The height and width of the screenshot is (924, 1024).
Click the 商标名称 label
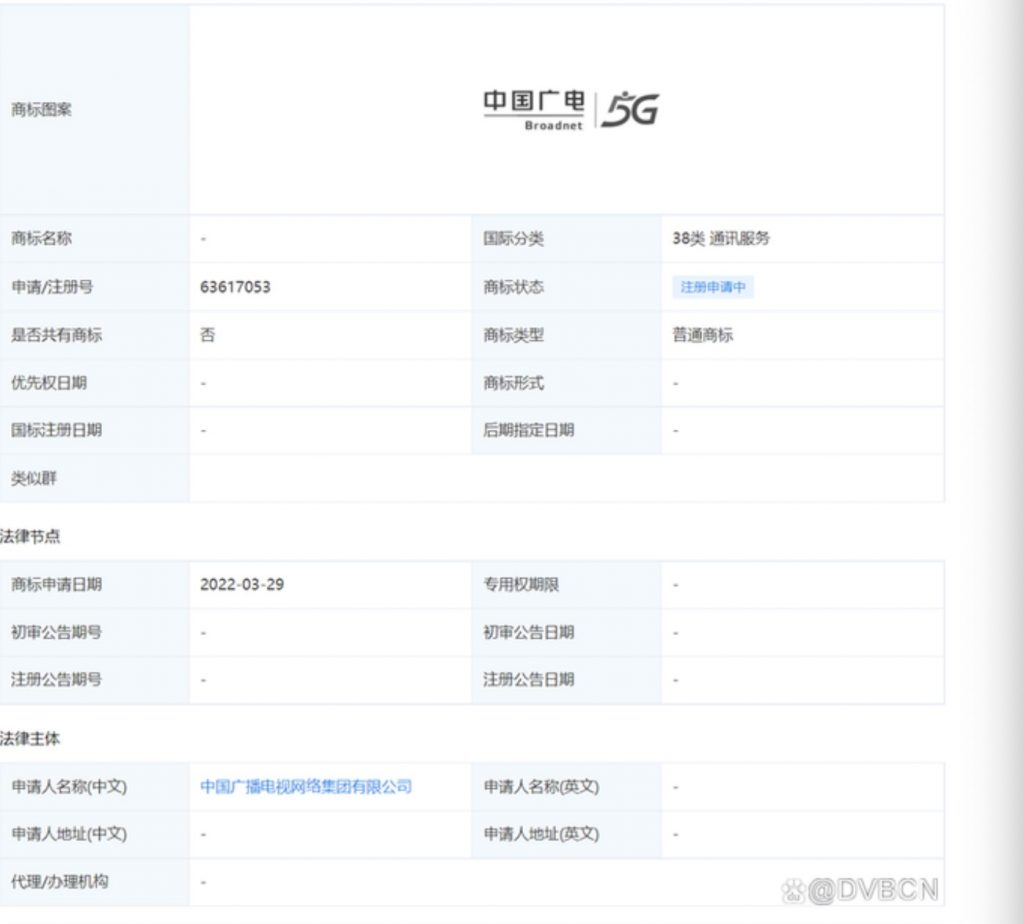tap(41, 238)
